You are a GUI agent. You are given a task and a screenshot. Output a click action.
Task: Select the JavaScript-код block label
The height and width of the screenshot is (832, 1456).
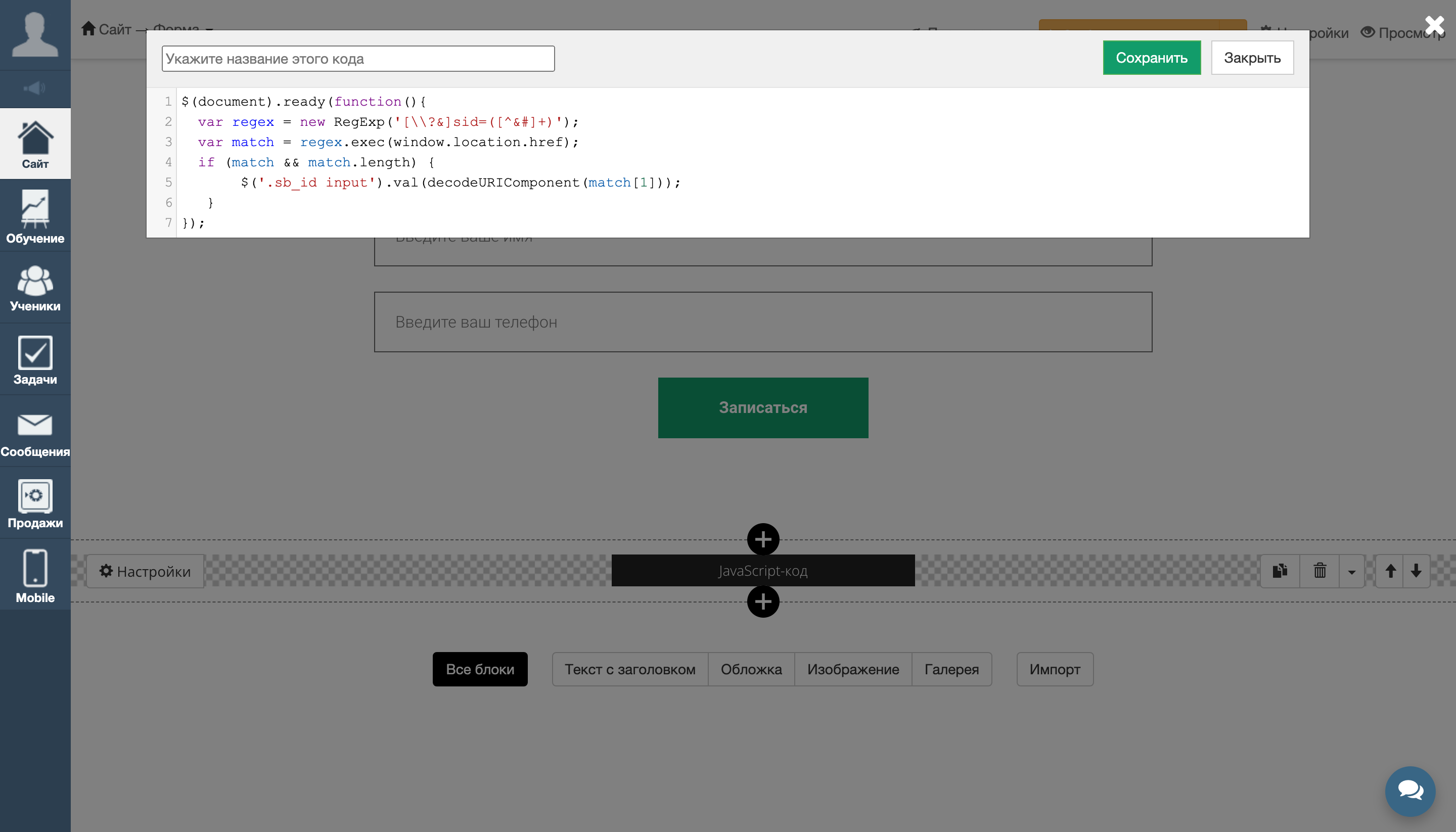point(763,570)
